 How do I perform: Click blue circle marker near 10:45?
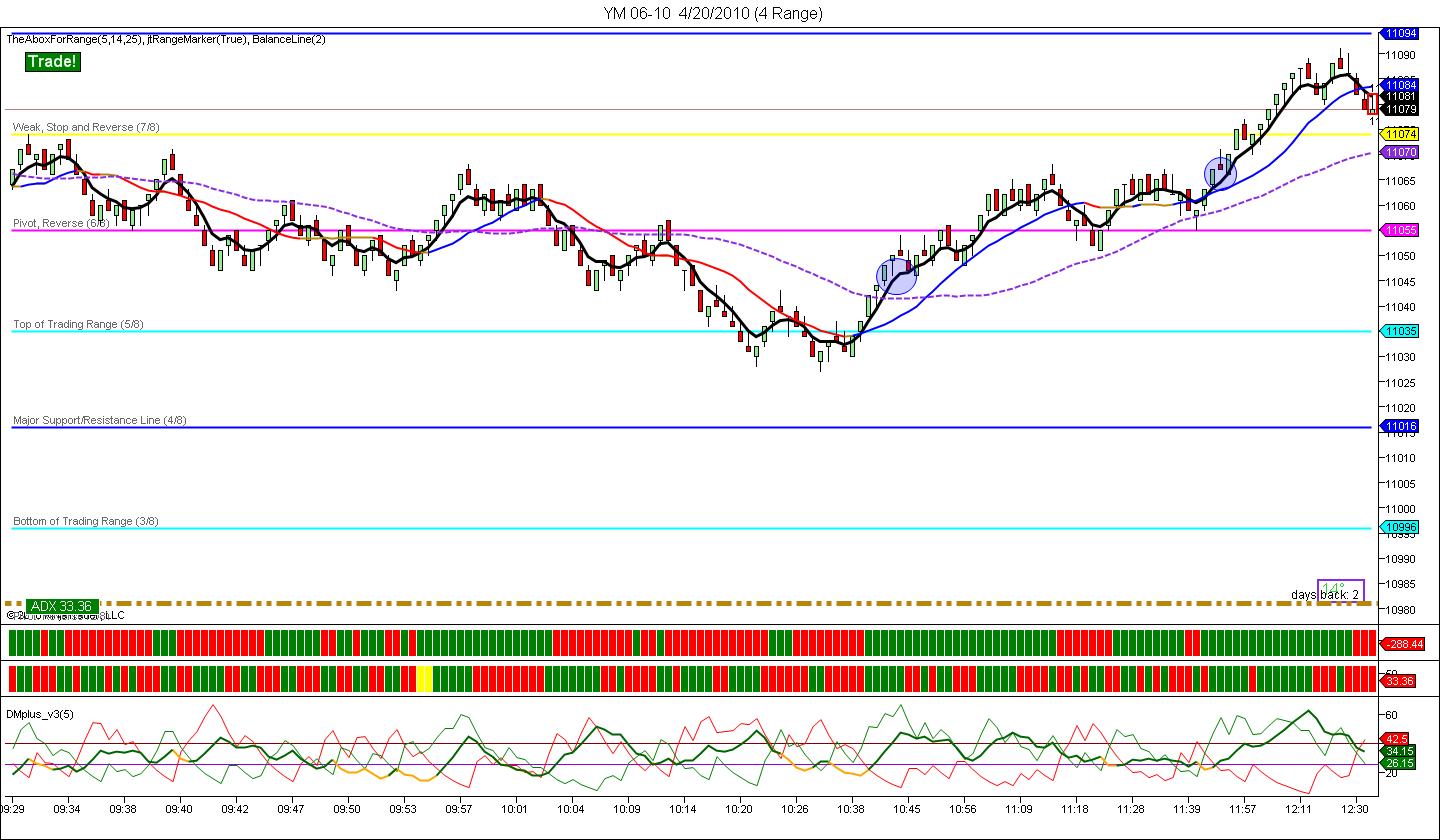pos(897,276)
